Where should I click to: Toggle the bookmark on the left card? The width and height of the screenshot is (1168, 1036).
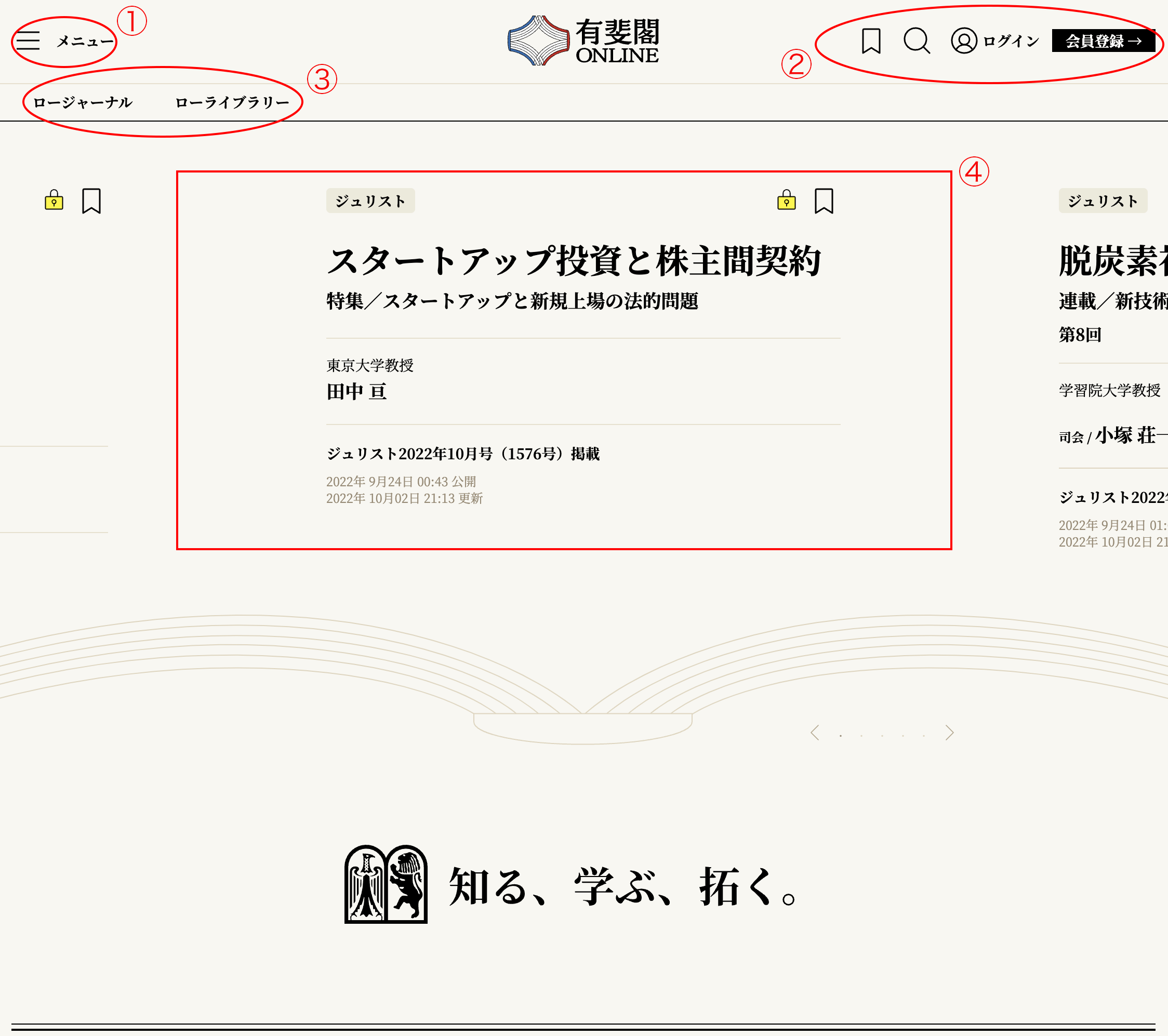[91, 201]
